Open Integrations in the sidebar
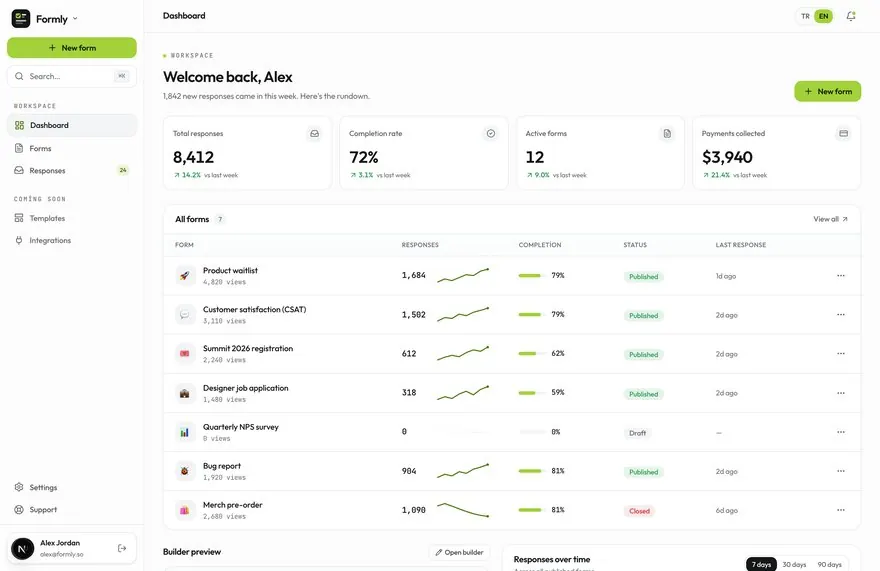This screenshot has height=571, width=880. pyautogui.click(x=72, y=240)
